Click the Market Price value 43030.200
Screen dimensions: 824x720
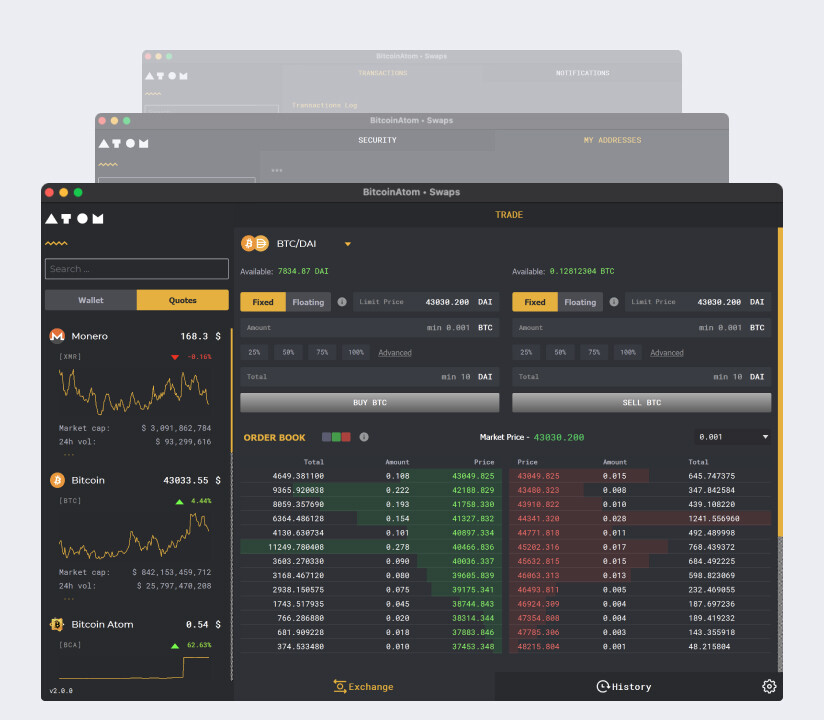[x=559, y=437]
